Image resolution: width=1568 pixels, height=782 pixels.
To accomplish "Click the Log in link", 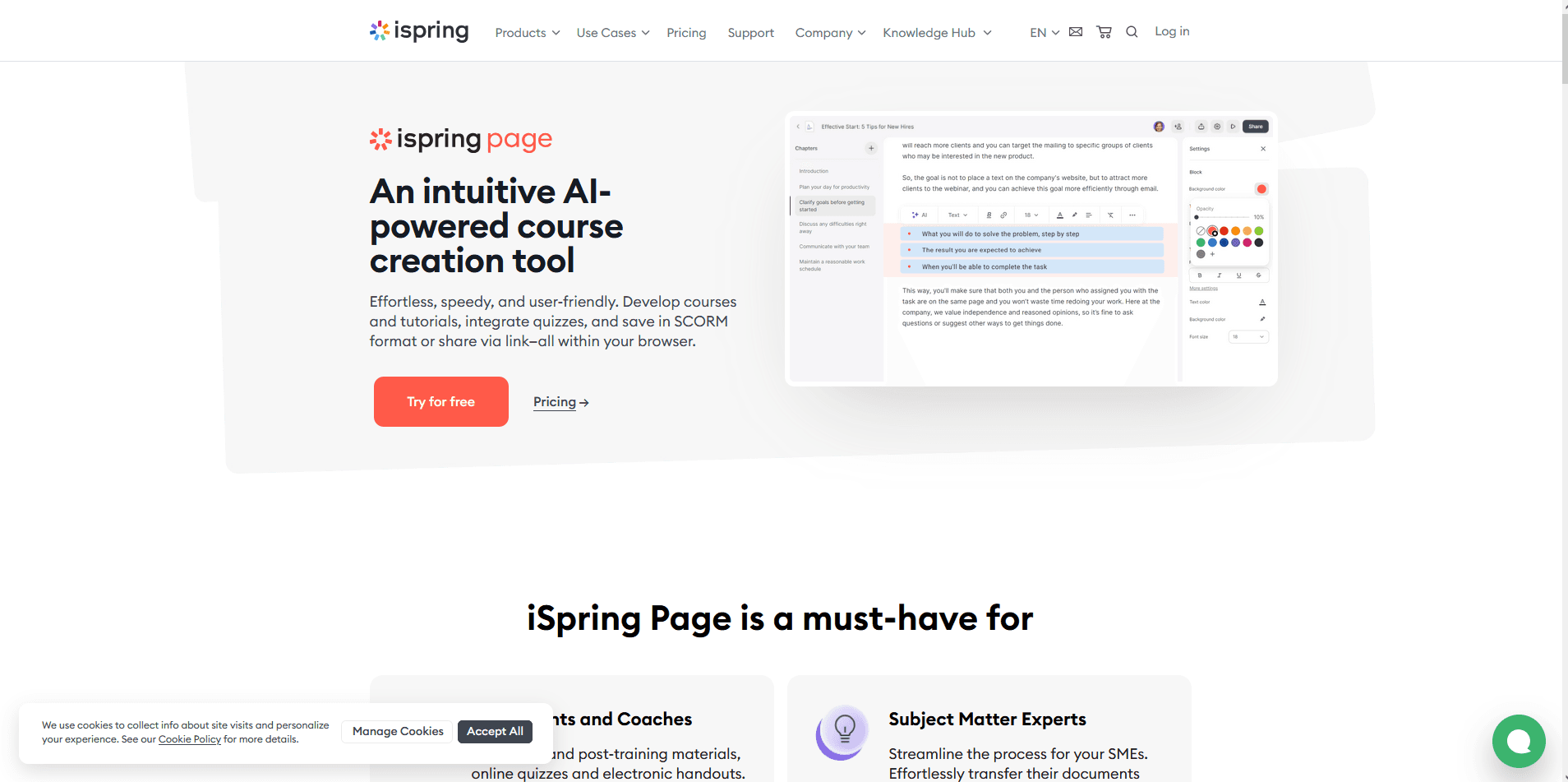I will pos(1172,31).
